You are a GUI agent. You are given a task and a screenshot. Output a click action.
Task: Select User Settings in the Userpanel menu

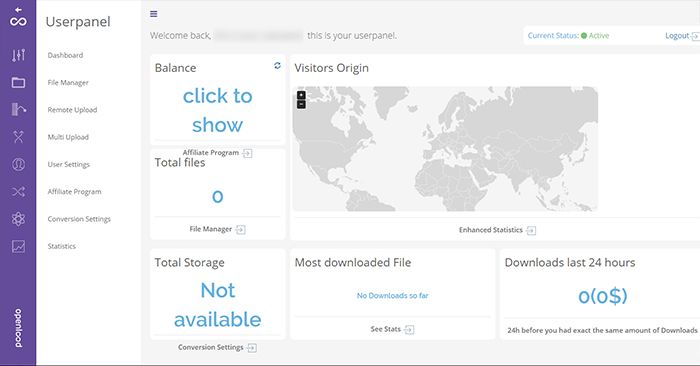[x=68, y=164]
